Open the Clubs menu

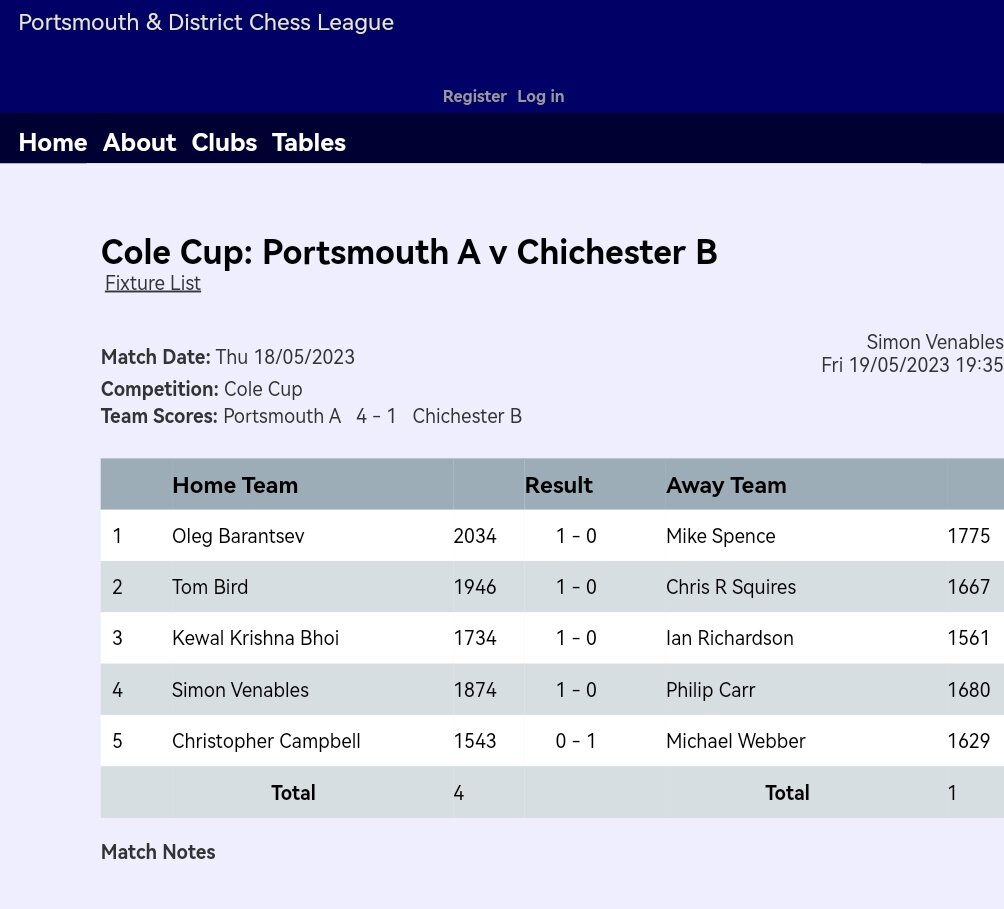tap(224, 143)
